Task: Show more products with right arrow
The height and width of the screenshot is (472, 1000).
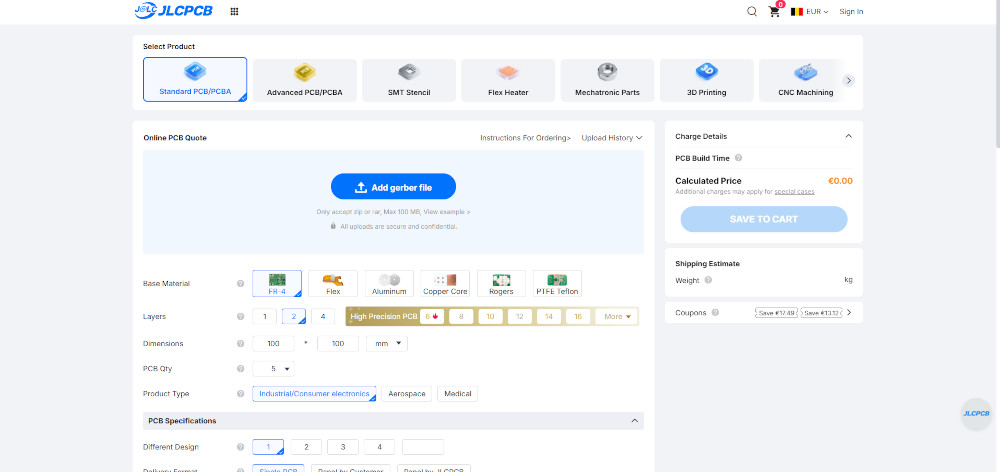Action: (x=848, y=80)
